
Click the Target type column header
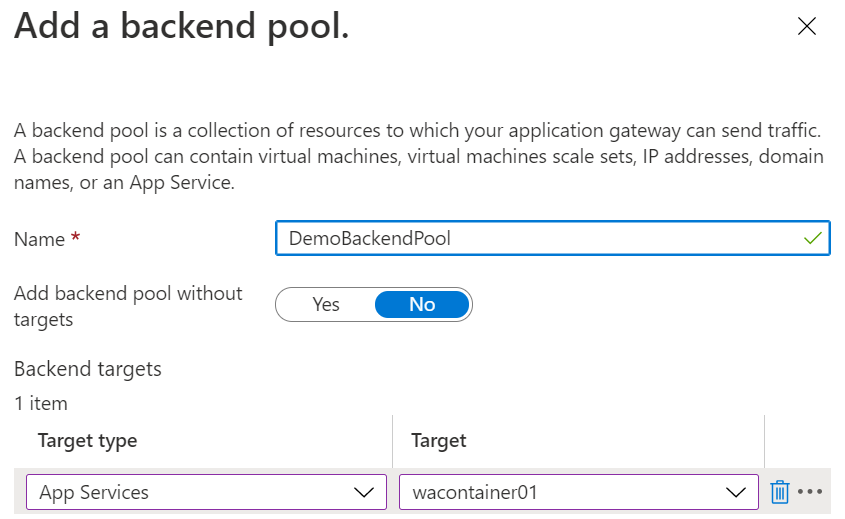(87, 441)
